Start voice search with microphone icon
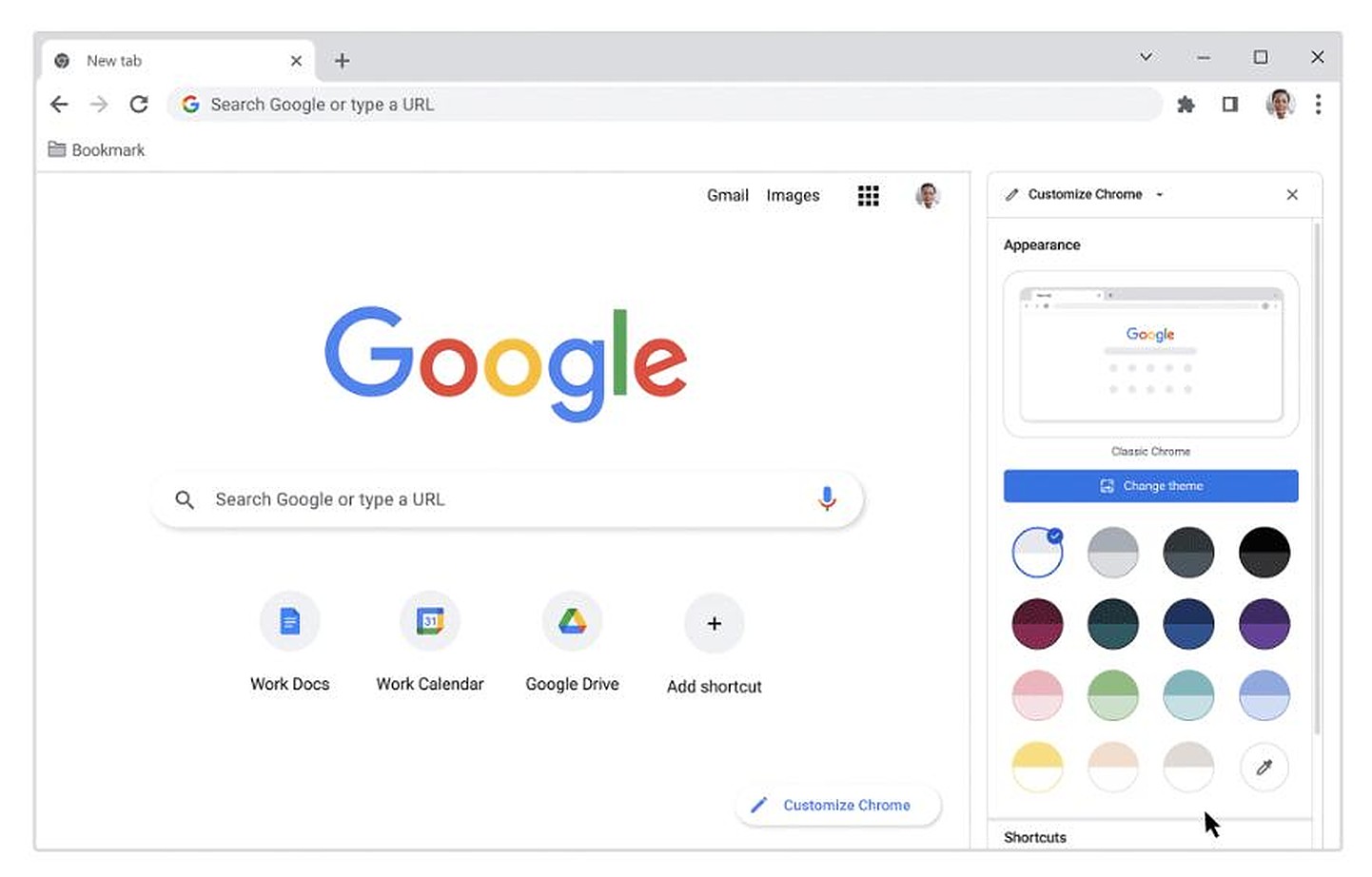Screen dimensions: 1372x877 point(827,498)
